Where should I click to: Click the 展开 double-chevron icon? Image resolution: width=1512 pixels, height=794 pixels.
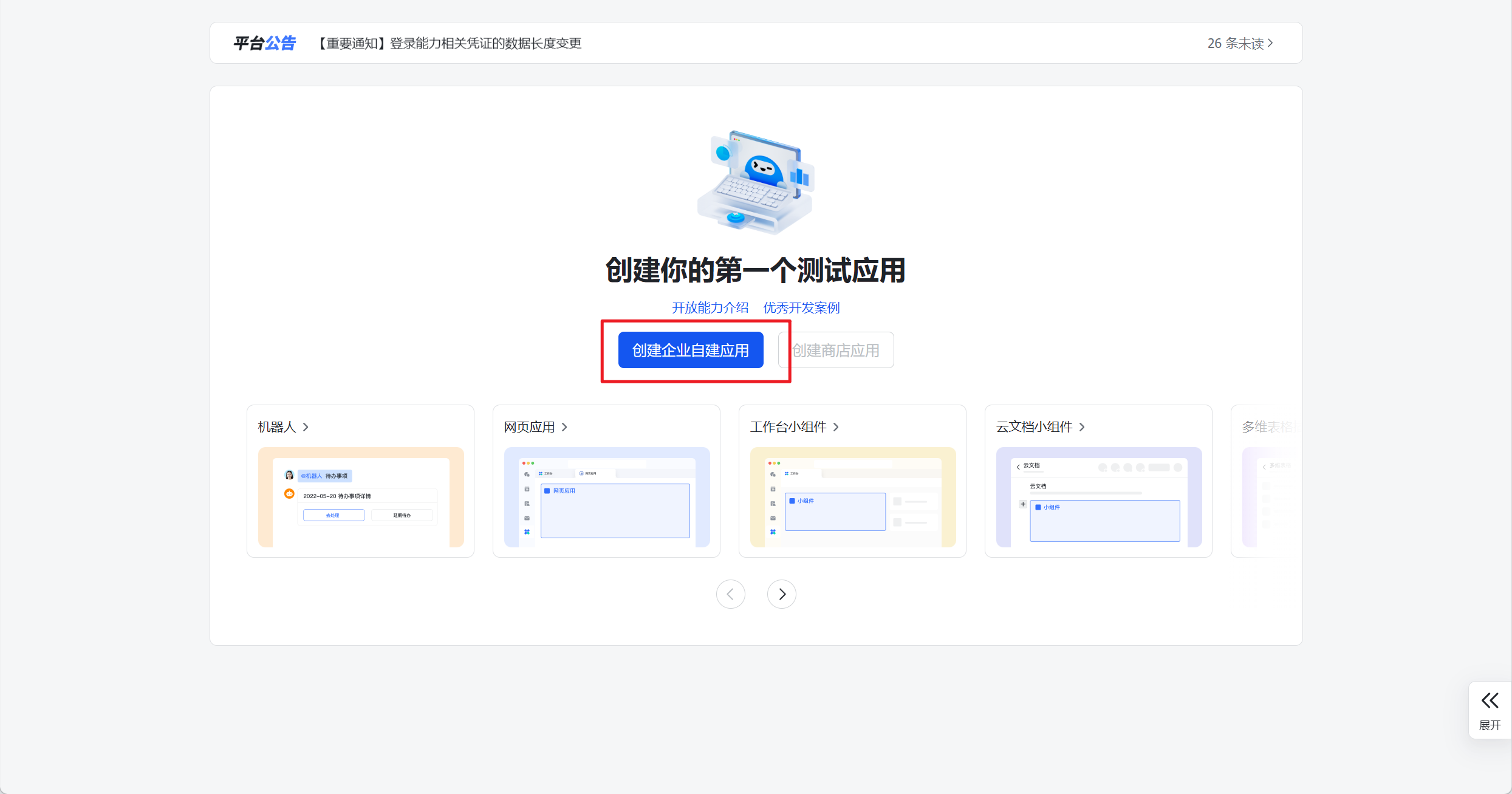1490,700
